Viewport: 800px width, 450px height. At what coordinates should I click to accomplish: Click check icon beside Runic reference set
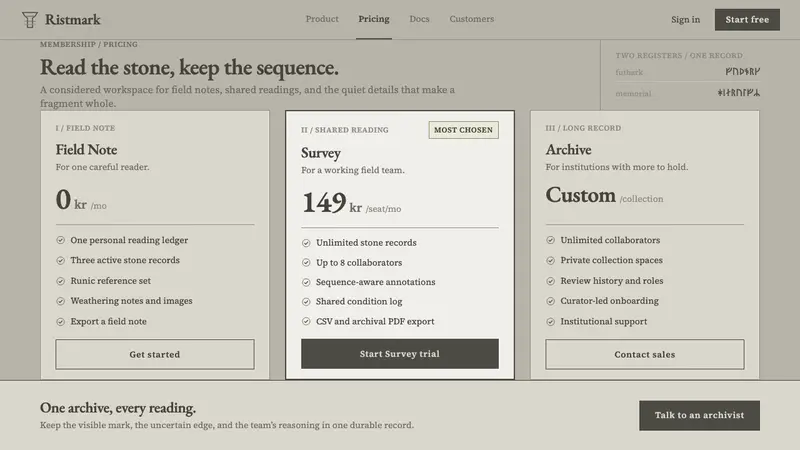[x=61, y=281]
